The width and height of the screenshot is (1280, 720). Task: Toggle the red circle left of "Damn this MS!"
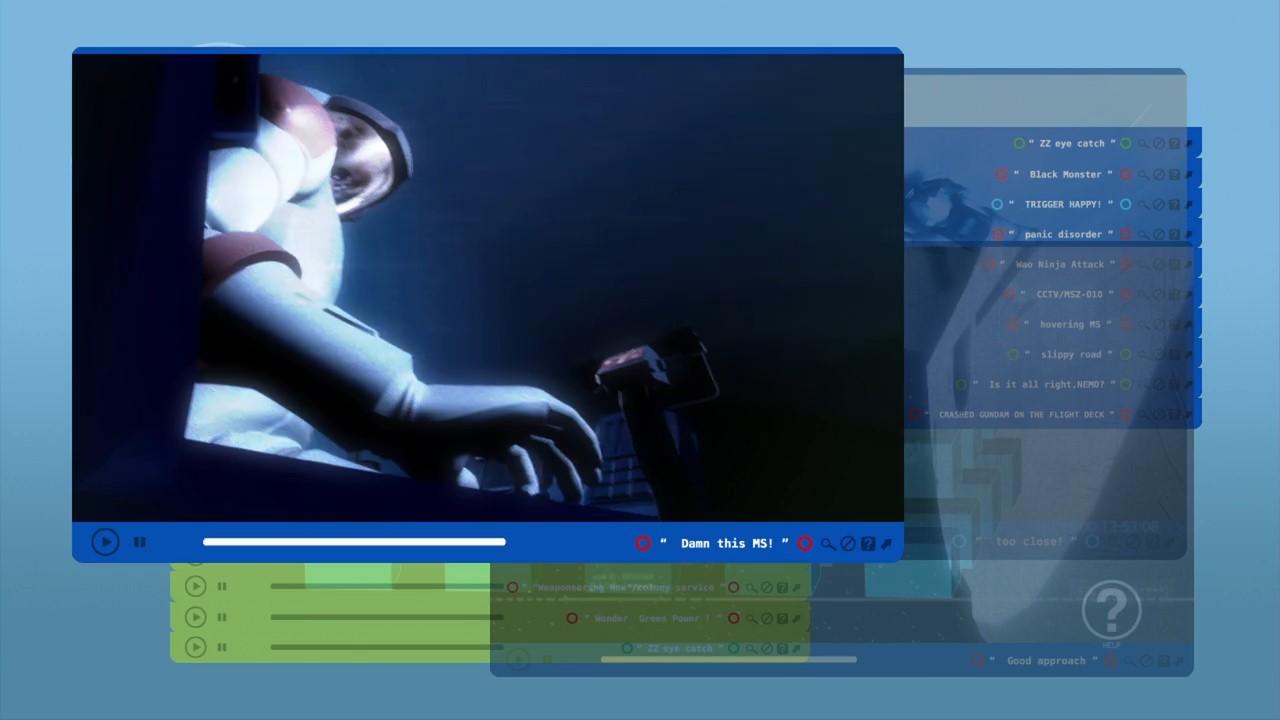pos(643,543)
